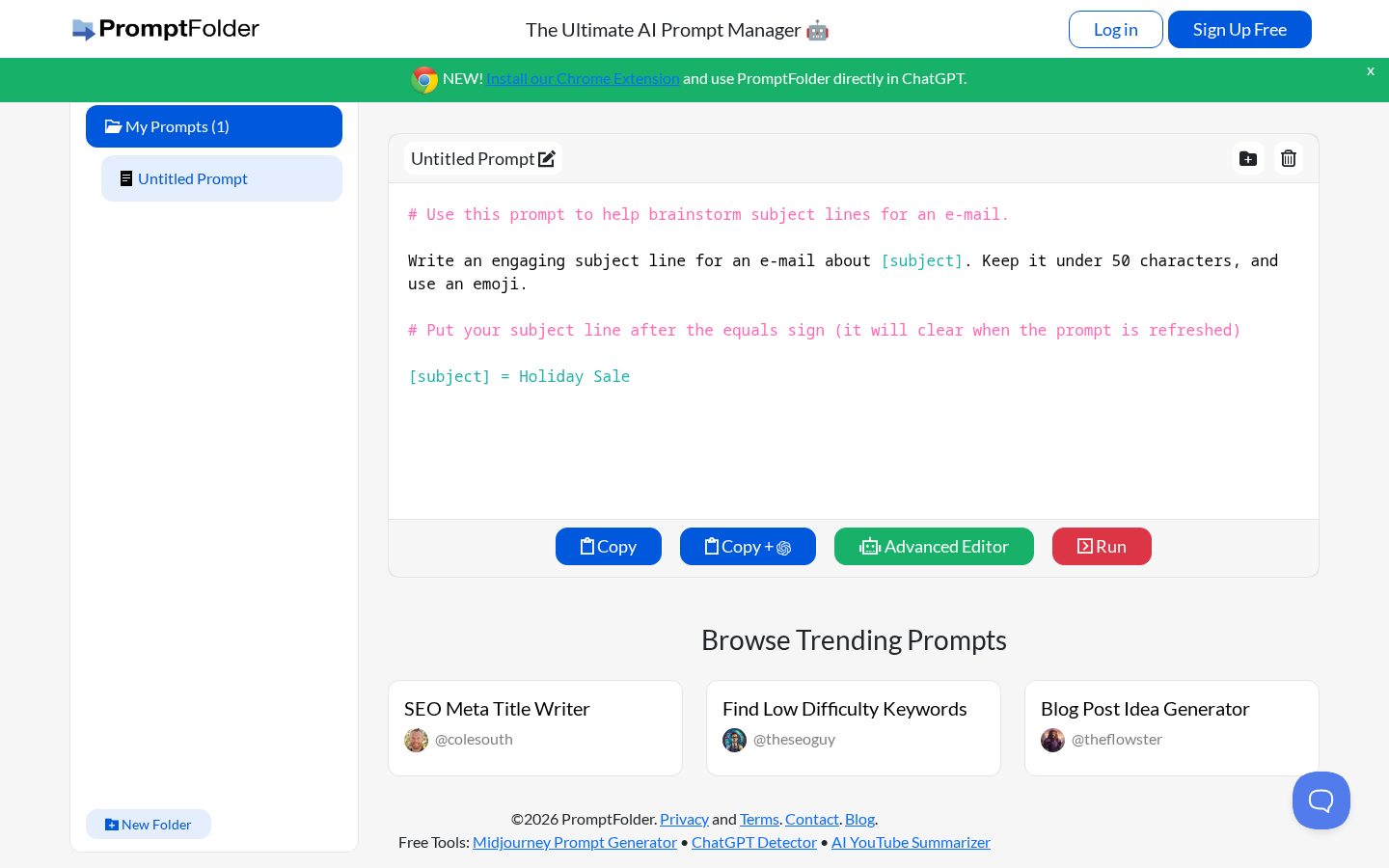Copy the prompt text
This screenshot has height=868, width=1389.
[609, 547]
